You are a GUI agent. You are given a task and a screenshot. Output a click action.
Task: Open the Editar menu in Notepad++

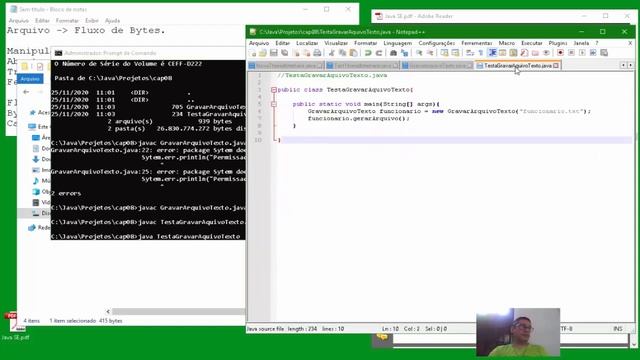click(x=282, y=43)
